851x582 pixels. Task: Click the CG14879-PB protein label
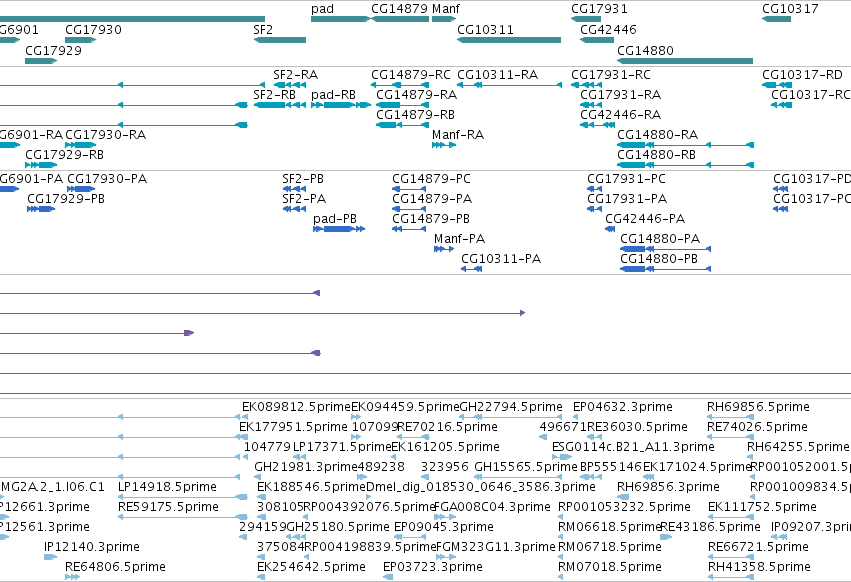(431, 219)
